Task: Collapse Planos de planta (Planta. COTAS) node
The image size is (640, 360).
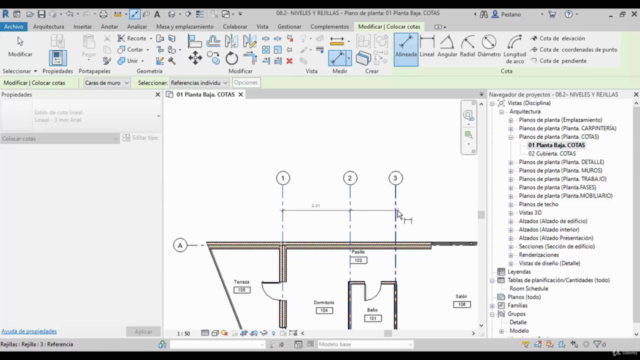Action: (511, 137)
